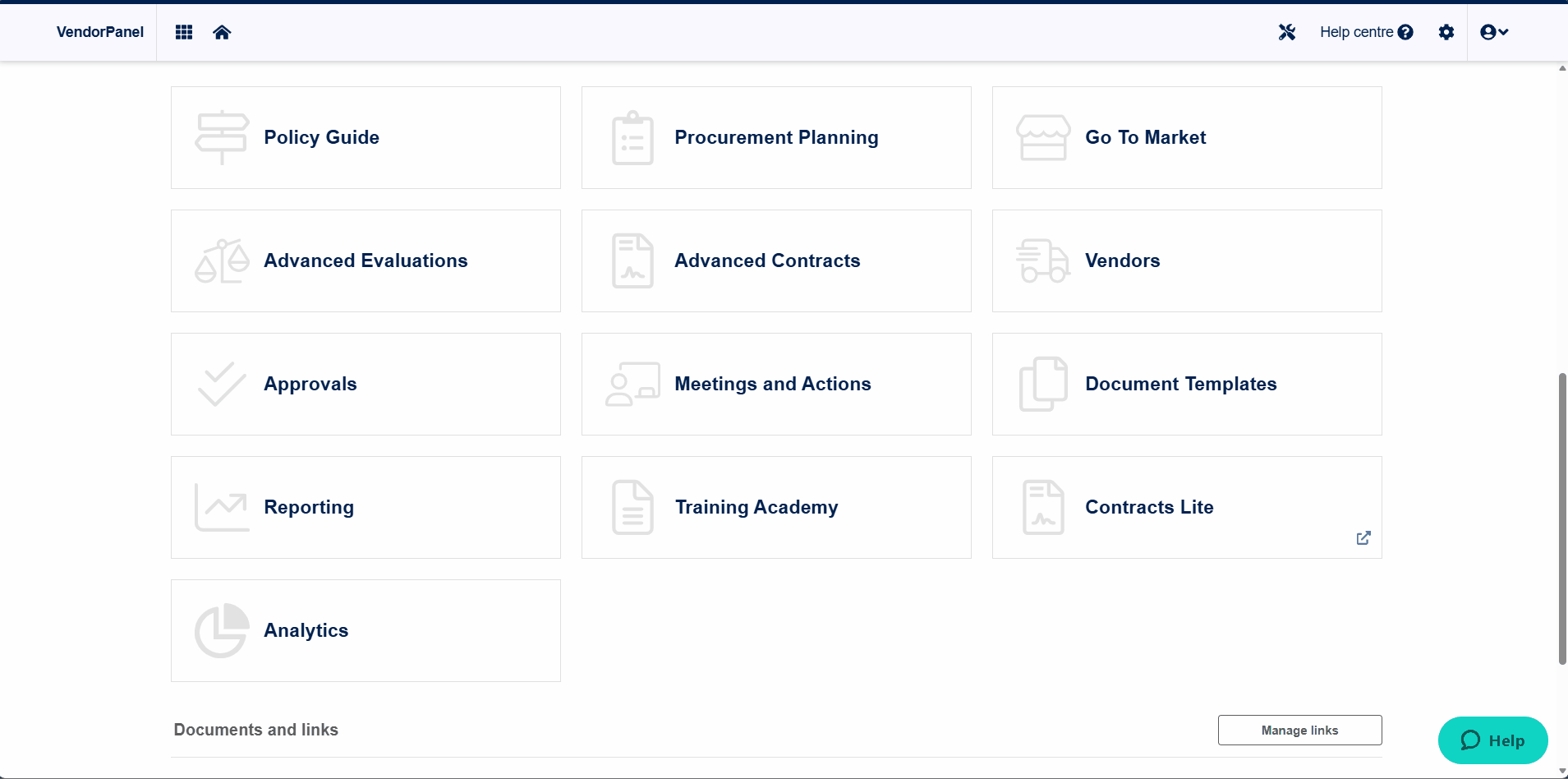The width and height of the screenshot is (1568, 779).
Task: Expand the user account dropdown
Action: [x=1494, y=32]
